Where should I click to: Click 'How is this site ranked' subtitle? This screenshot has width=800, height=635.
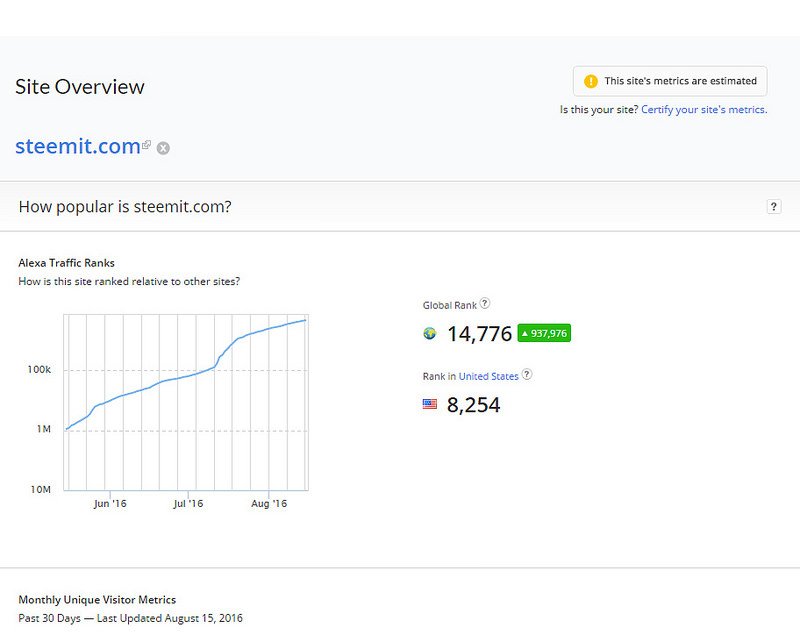(129, 282)
